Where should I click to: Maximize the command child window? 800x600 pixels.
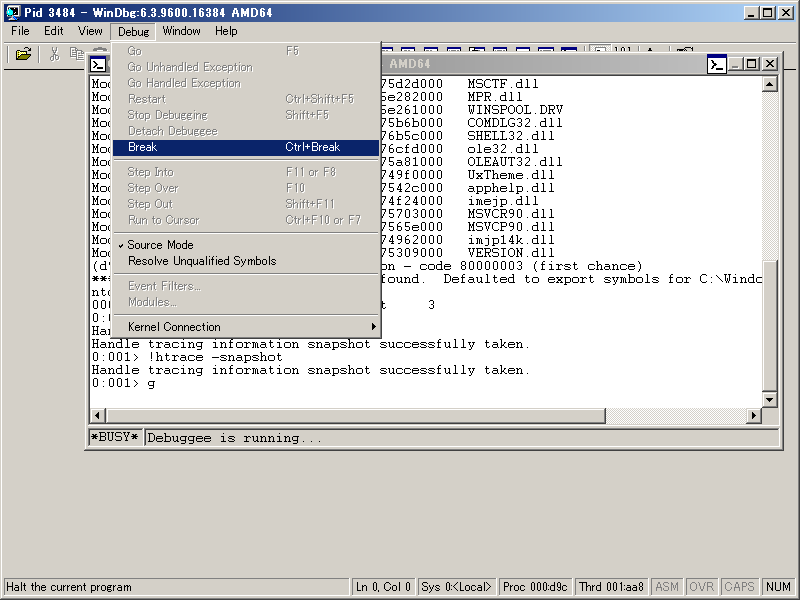coord(752,64)
